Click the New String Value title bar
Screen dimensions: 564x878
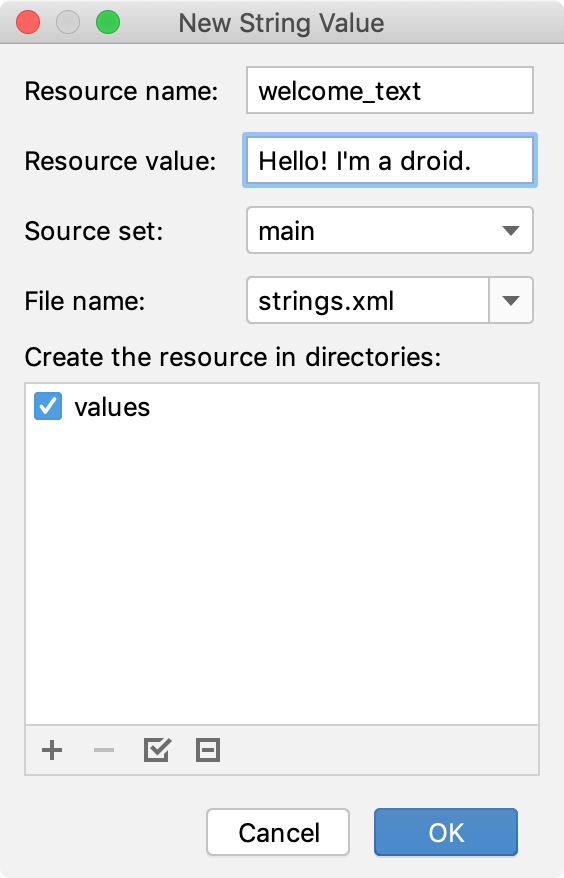coord(281,23)
